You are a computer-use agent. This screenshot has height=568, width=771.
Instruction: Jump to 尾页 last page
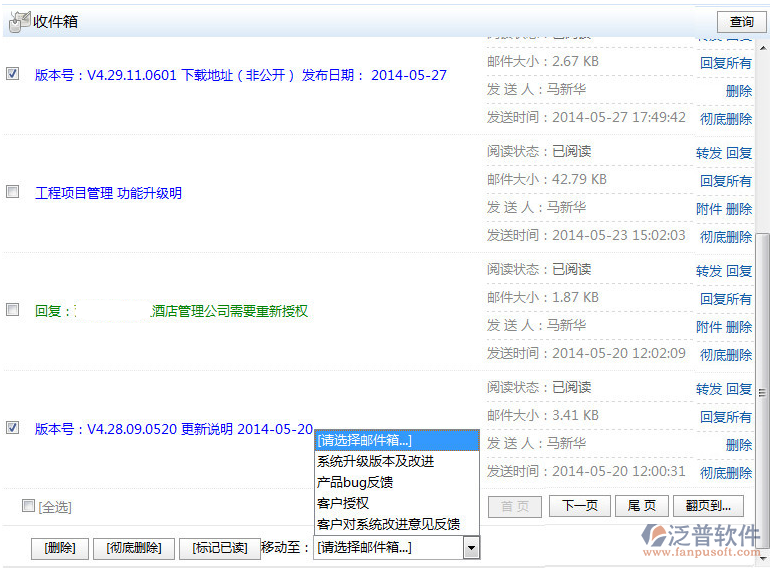tap(641, 506)
